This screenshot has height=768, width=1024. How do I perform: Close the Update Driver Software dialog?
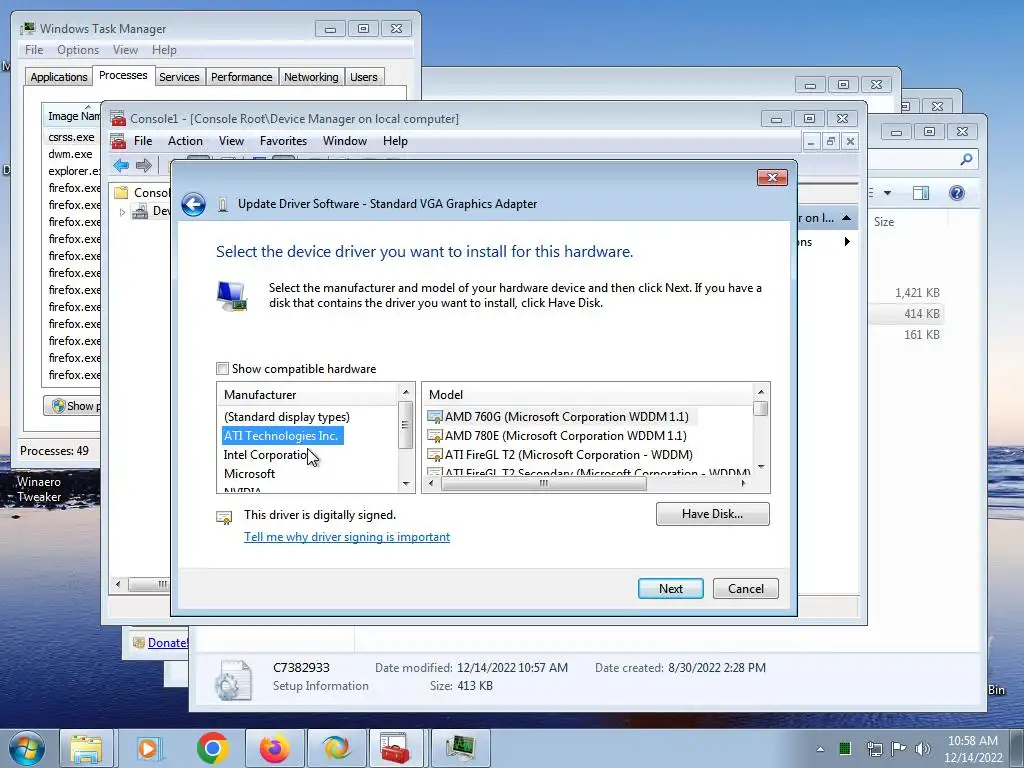pos(772,178)
